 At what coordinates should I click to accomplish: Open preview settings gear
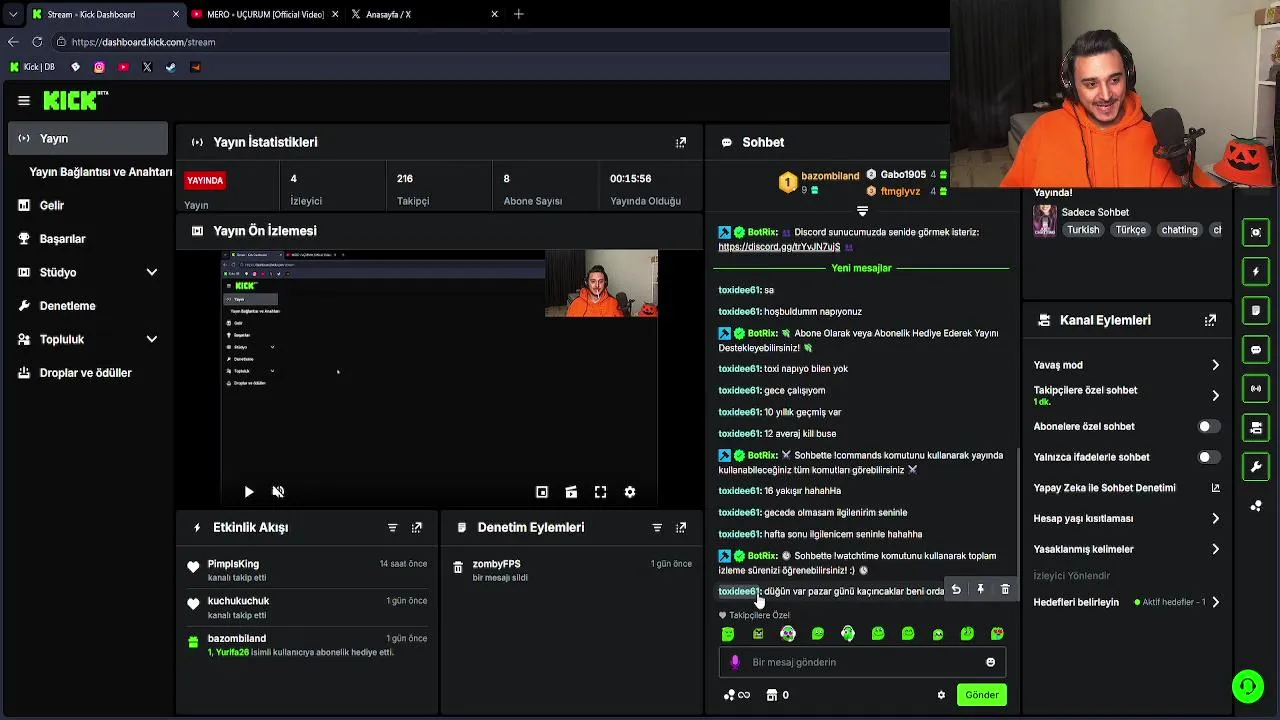click(x=630, y=492)
